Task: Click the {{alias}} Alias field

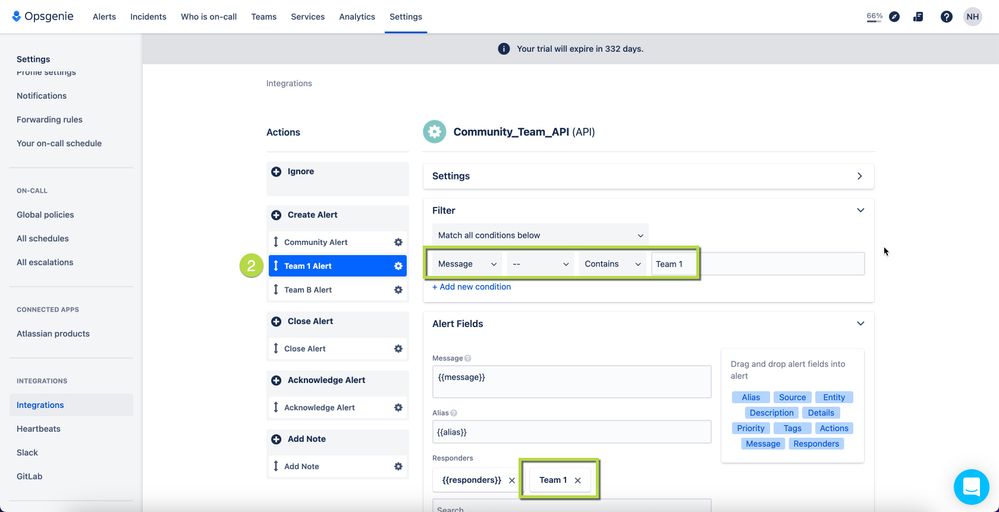Action: point(571,432)
